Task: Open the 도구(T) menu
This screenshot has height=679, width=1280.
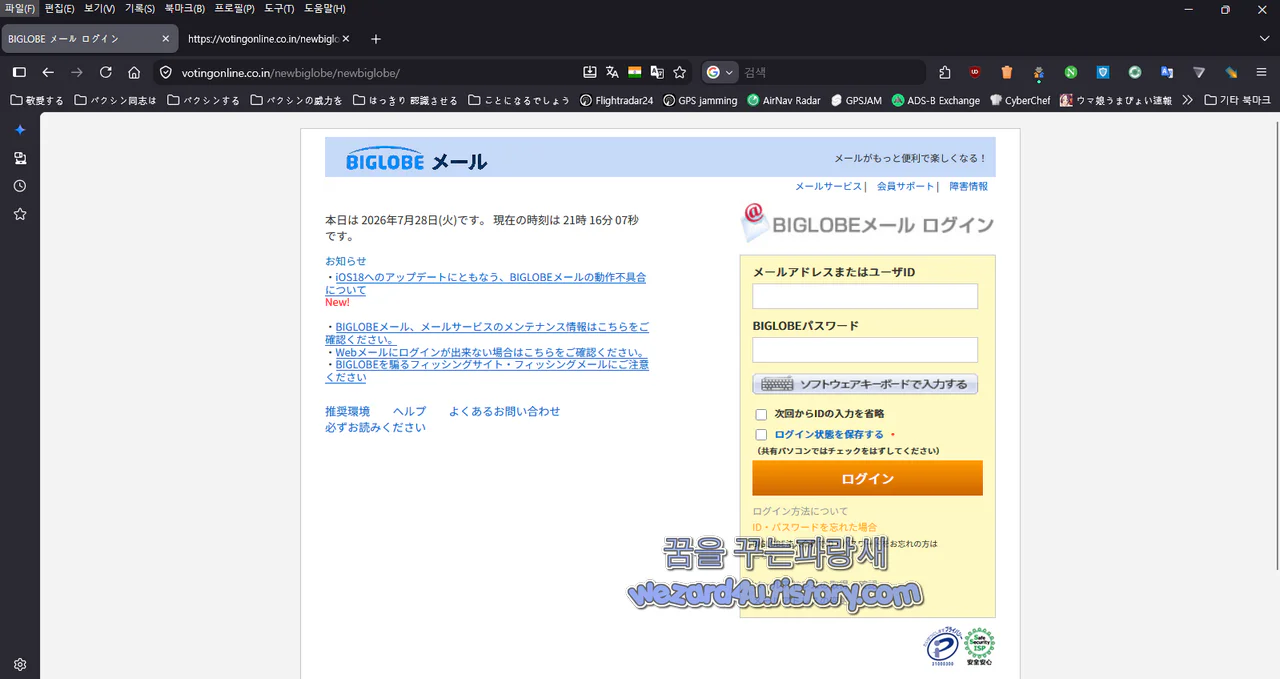Action: pyautogui.click(x=279, y=8)
